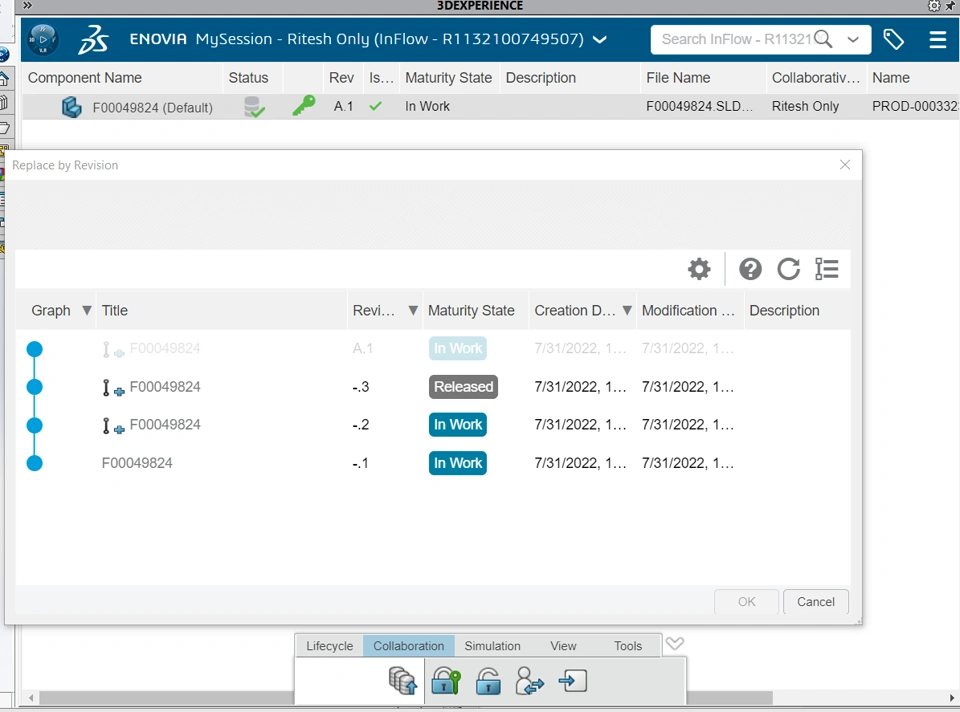Select the F00049824 row with revision -.3

click(433, 387)
